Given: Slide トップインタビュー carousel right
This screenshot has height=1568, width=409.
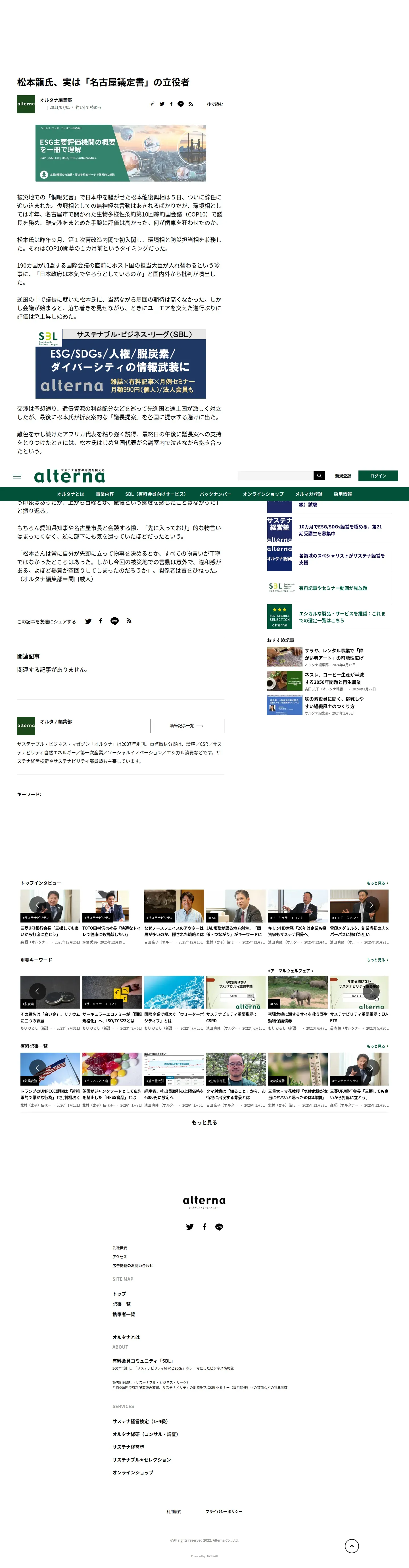Looking at the screenshot, I should tap(372, 905).
